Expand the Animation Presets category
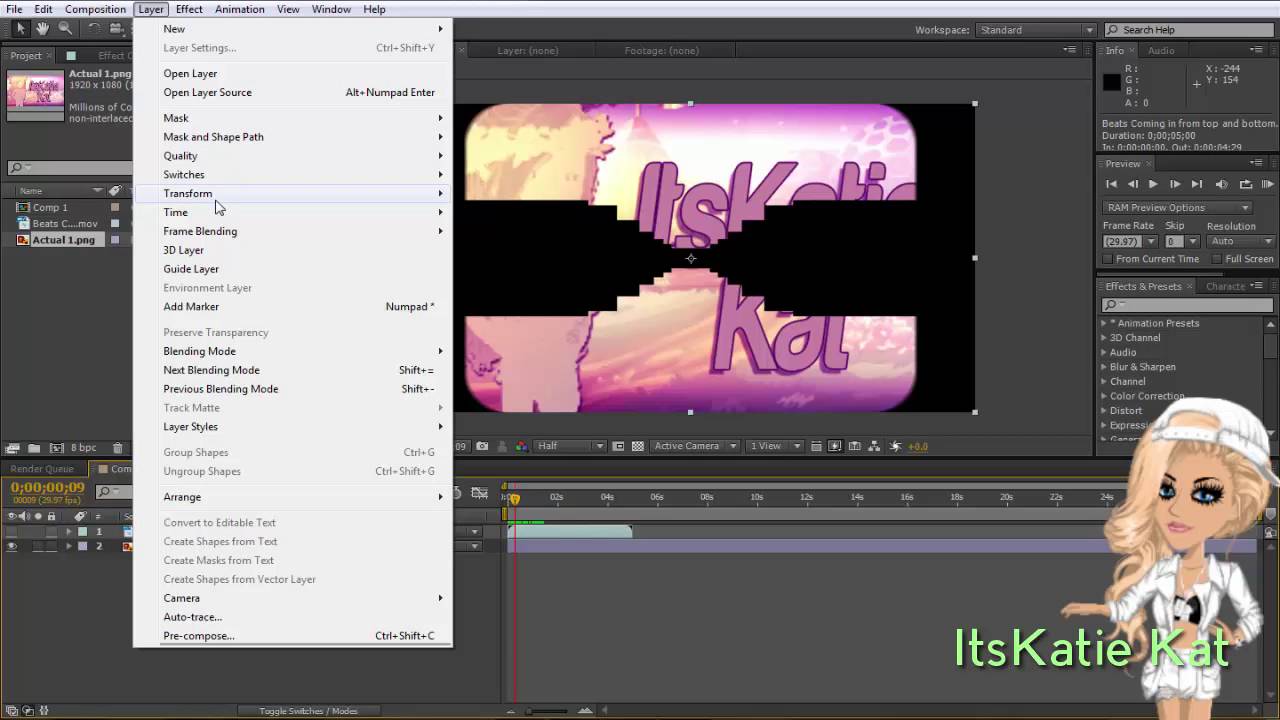Screen dimensions: 1280x720 pos(1105,323)
